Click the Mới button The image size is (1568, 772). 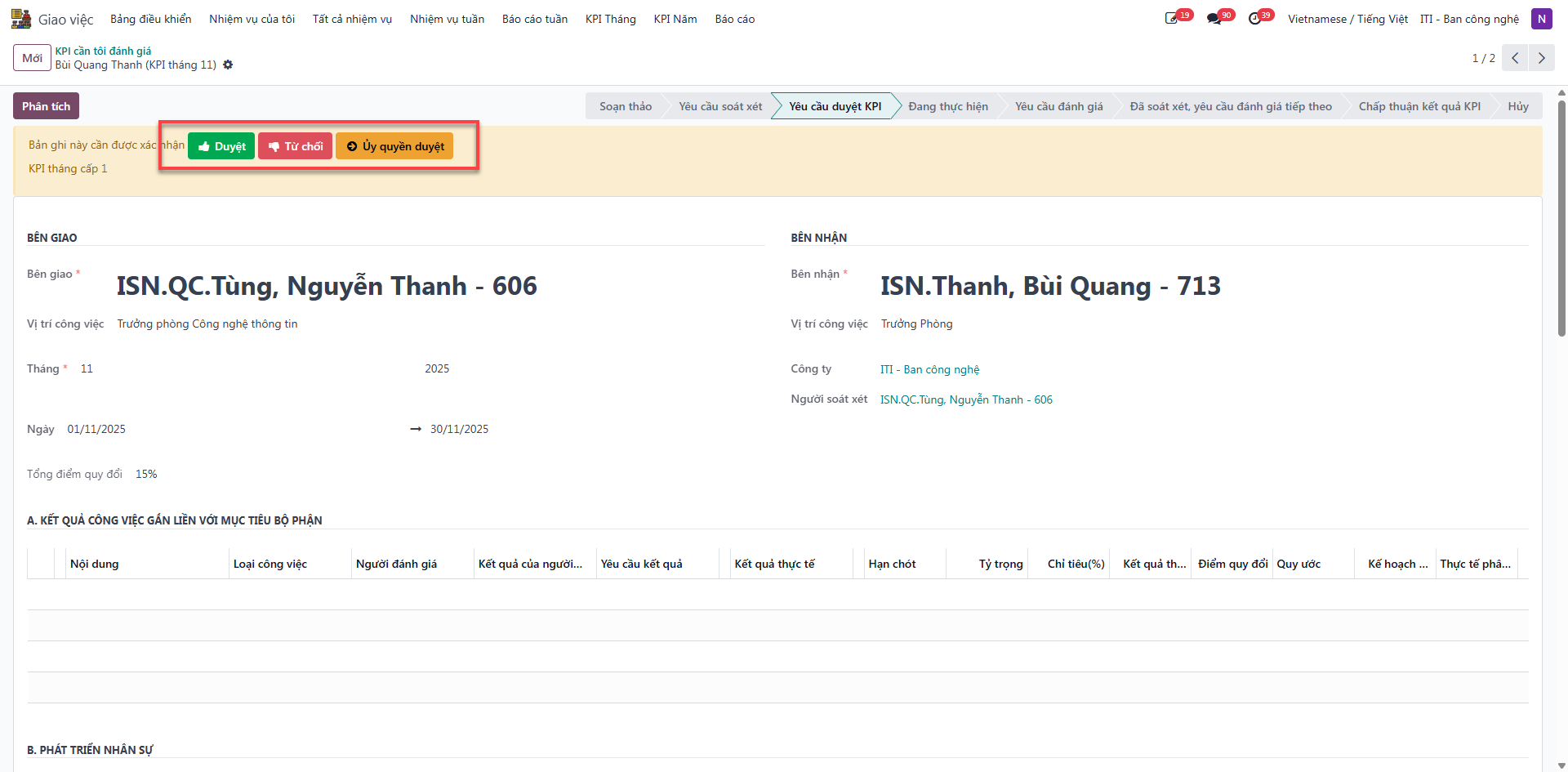pos(33,58)
